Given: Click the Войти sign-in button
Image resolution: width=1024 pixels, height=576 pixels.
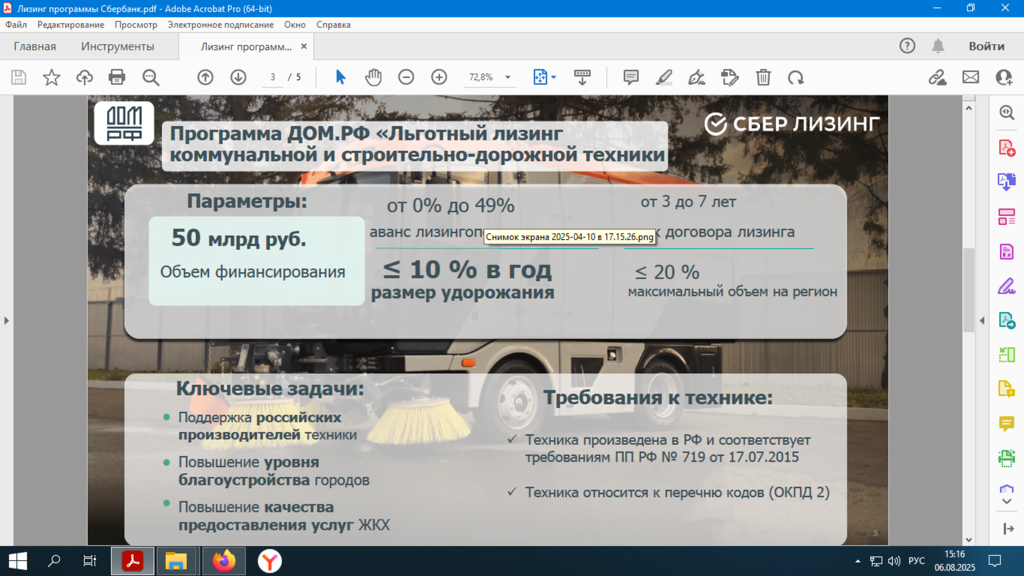Looking at the screenshot, I should [986, 46].
